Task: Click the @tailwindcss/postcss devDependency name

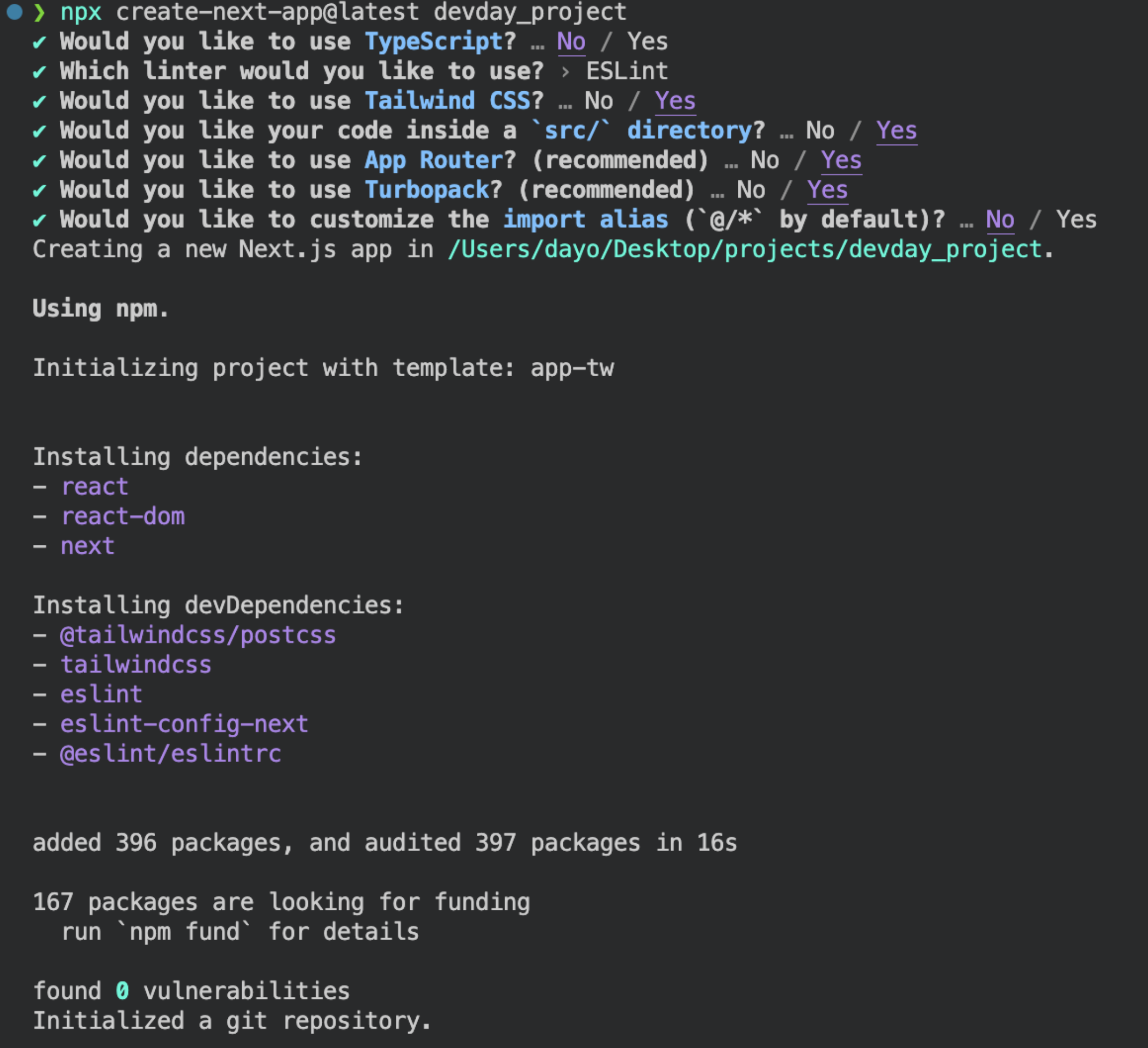Action: [x=198, y=635]
